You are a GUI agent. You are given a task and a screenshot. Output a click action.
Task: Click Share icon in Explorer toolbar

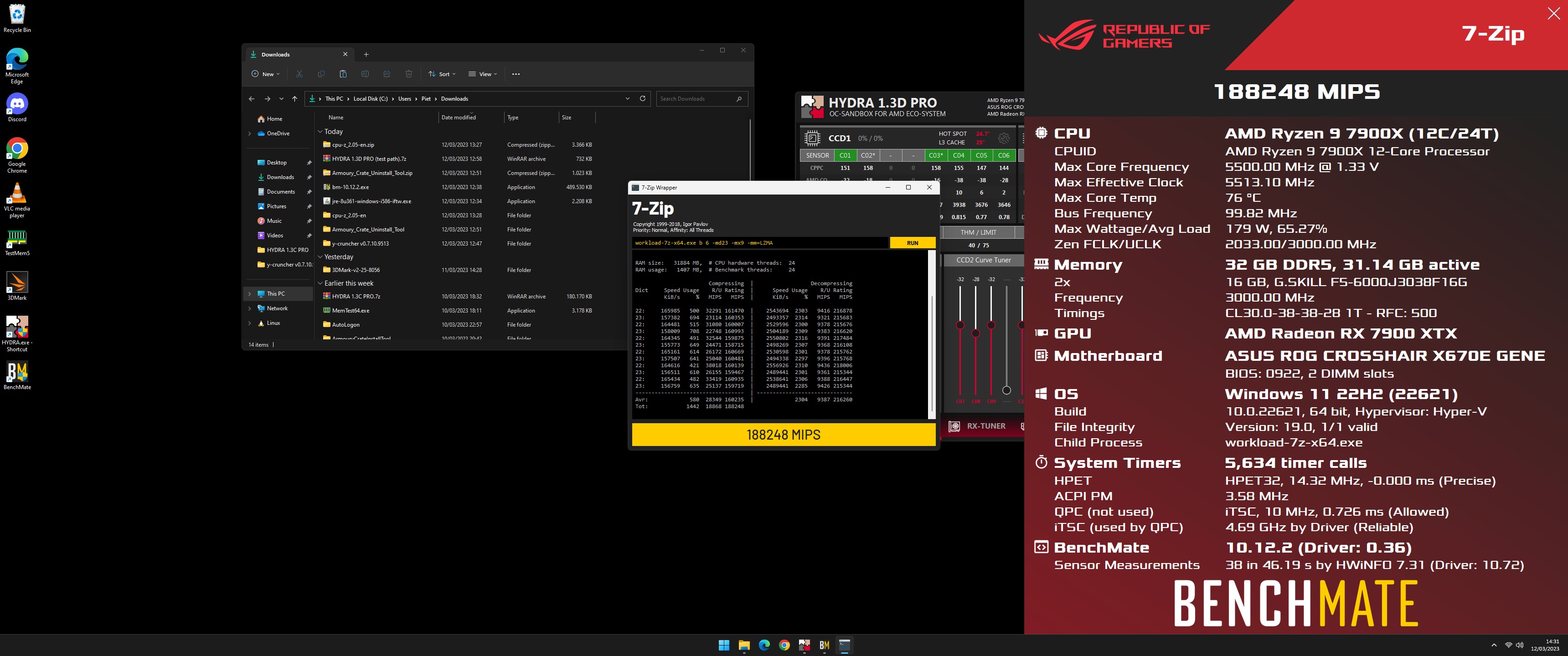coord(387,74)
